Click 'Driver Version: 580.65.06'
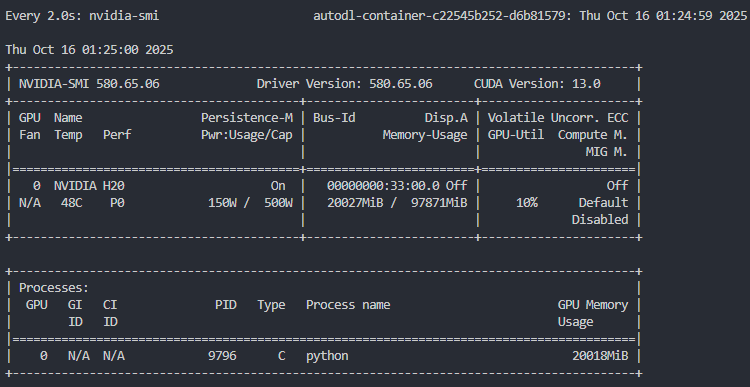Image resolution: width=750 pixels, height=387 pixels. (344, 84)
